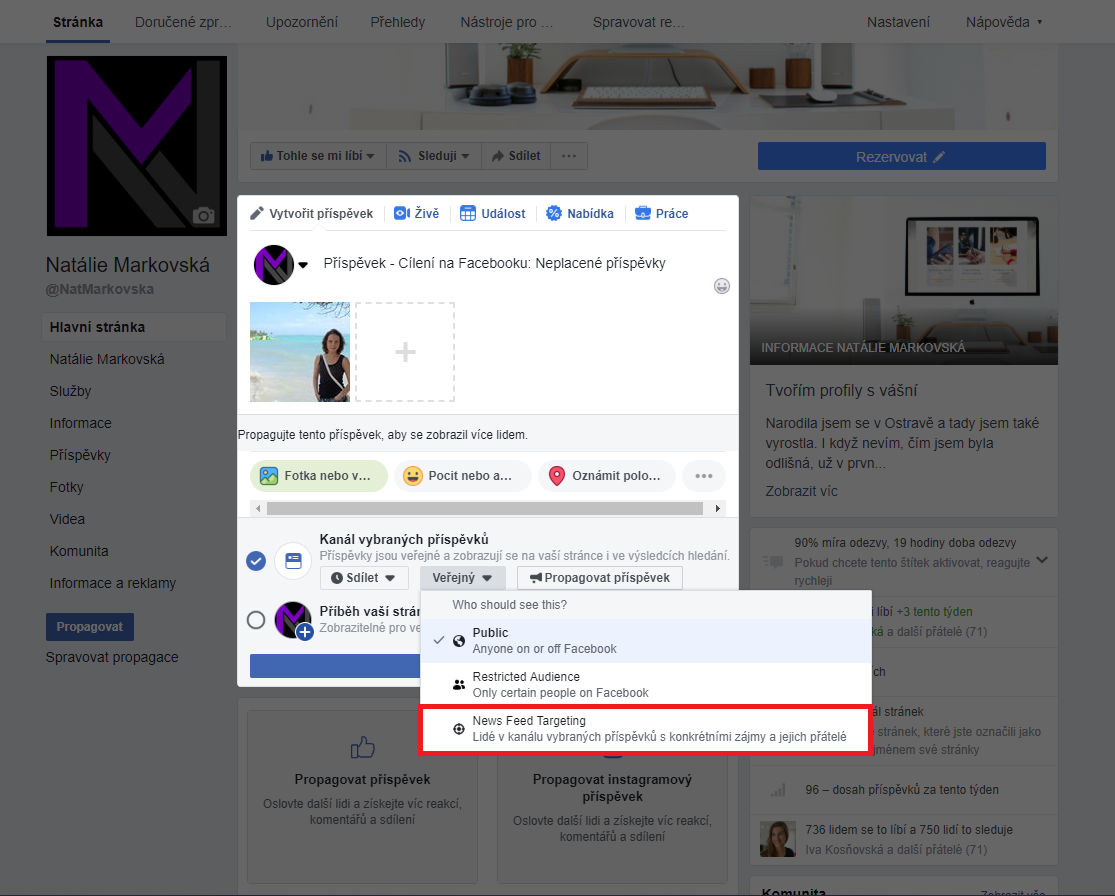Viewport: 1115px width, 896px height.
Task: Click the News Feed channel icon
Action: click(x=293, y=561)
